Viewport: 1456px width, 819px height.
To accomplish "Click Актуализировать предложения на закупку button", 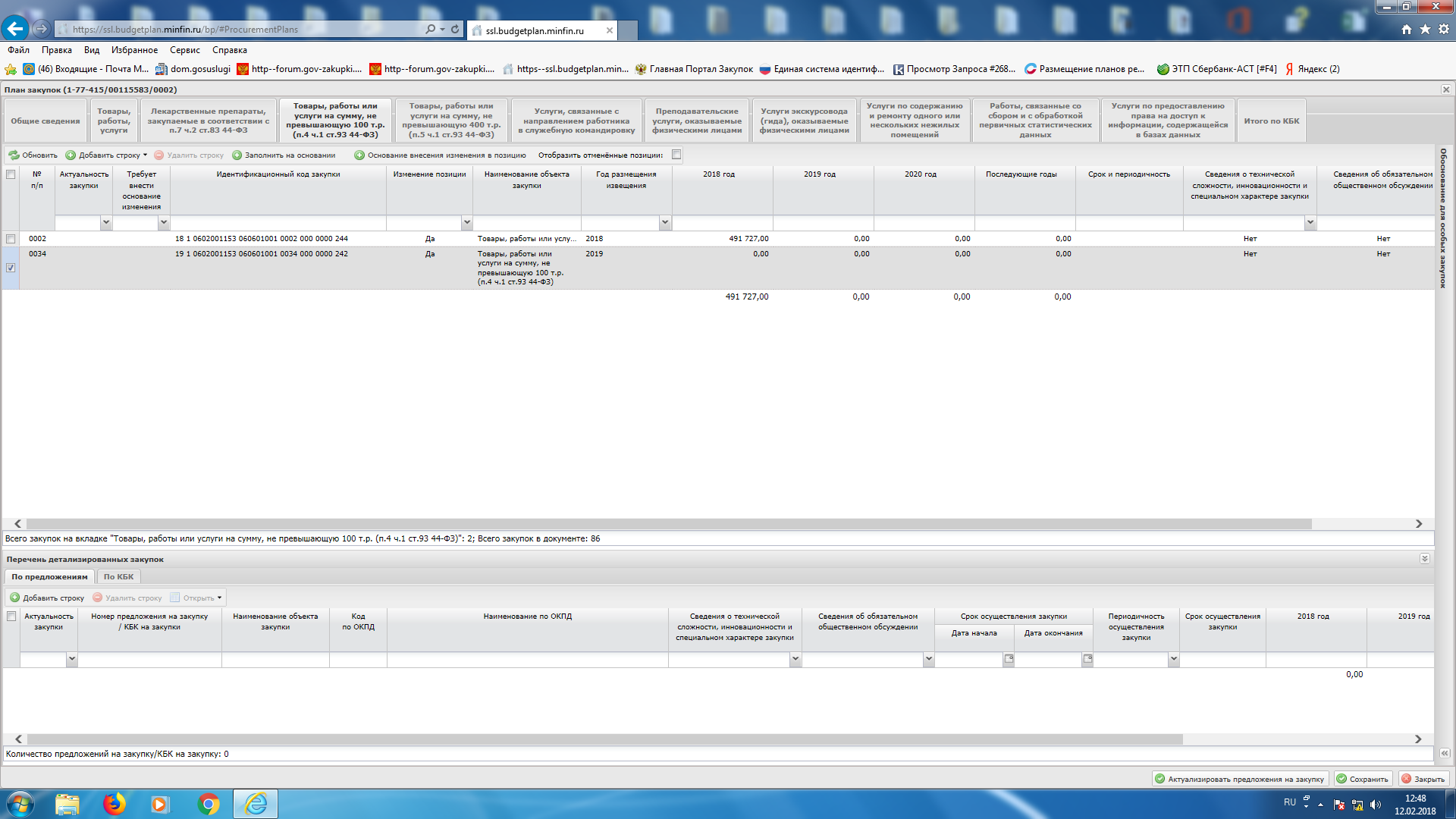I will [x=1240, y=779].
